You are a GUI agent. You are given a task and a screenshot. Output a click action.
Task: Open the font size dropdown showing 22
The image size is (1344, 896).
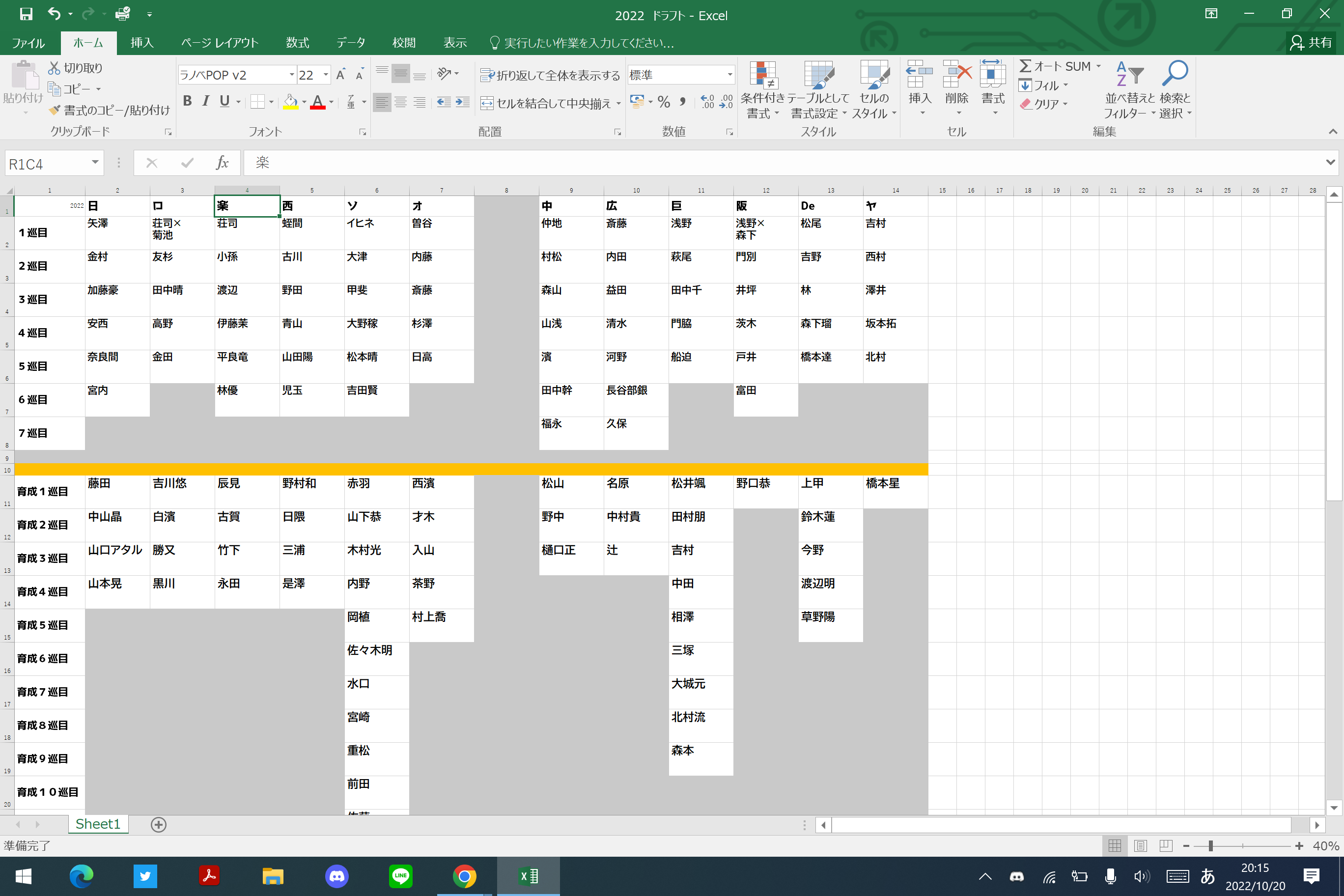click(x=326, y=75)
